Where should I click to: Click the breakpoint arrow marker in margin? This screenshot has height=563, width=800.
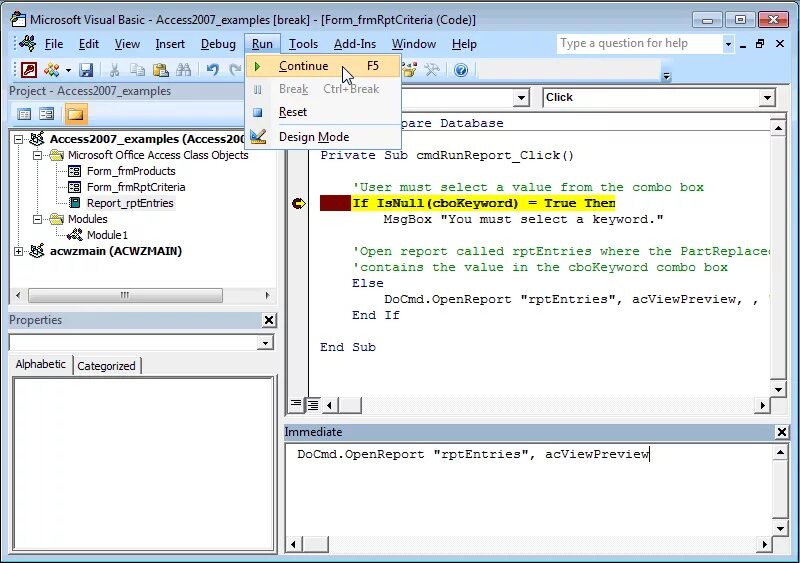click(298, 204)
